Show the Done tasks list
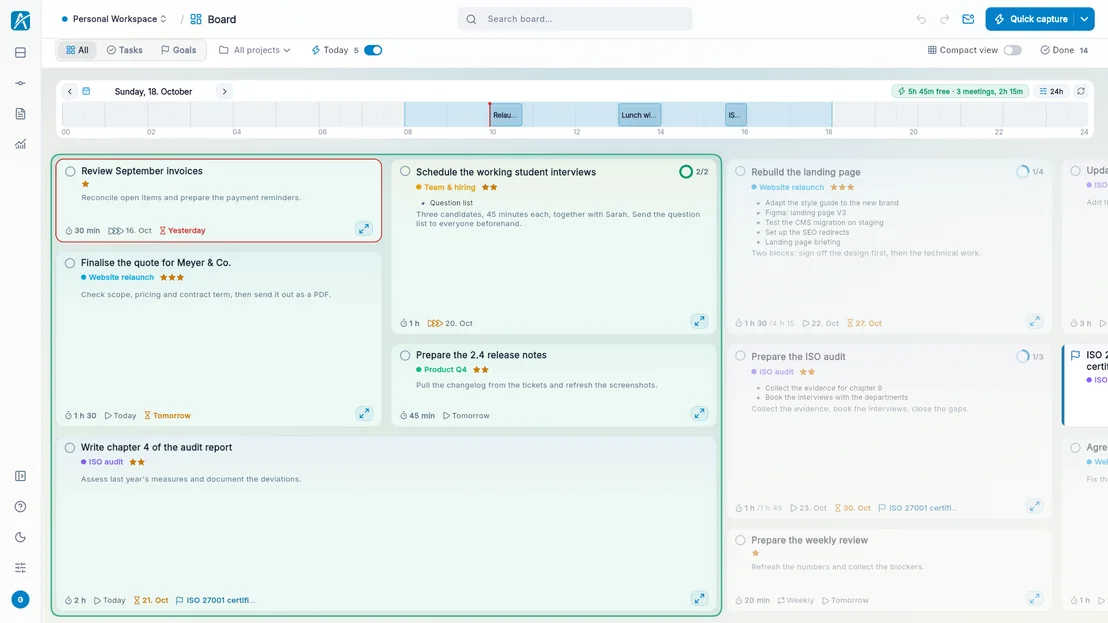Screen dimensions: 1108x623 (x=1064, y=50)
